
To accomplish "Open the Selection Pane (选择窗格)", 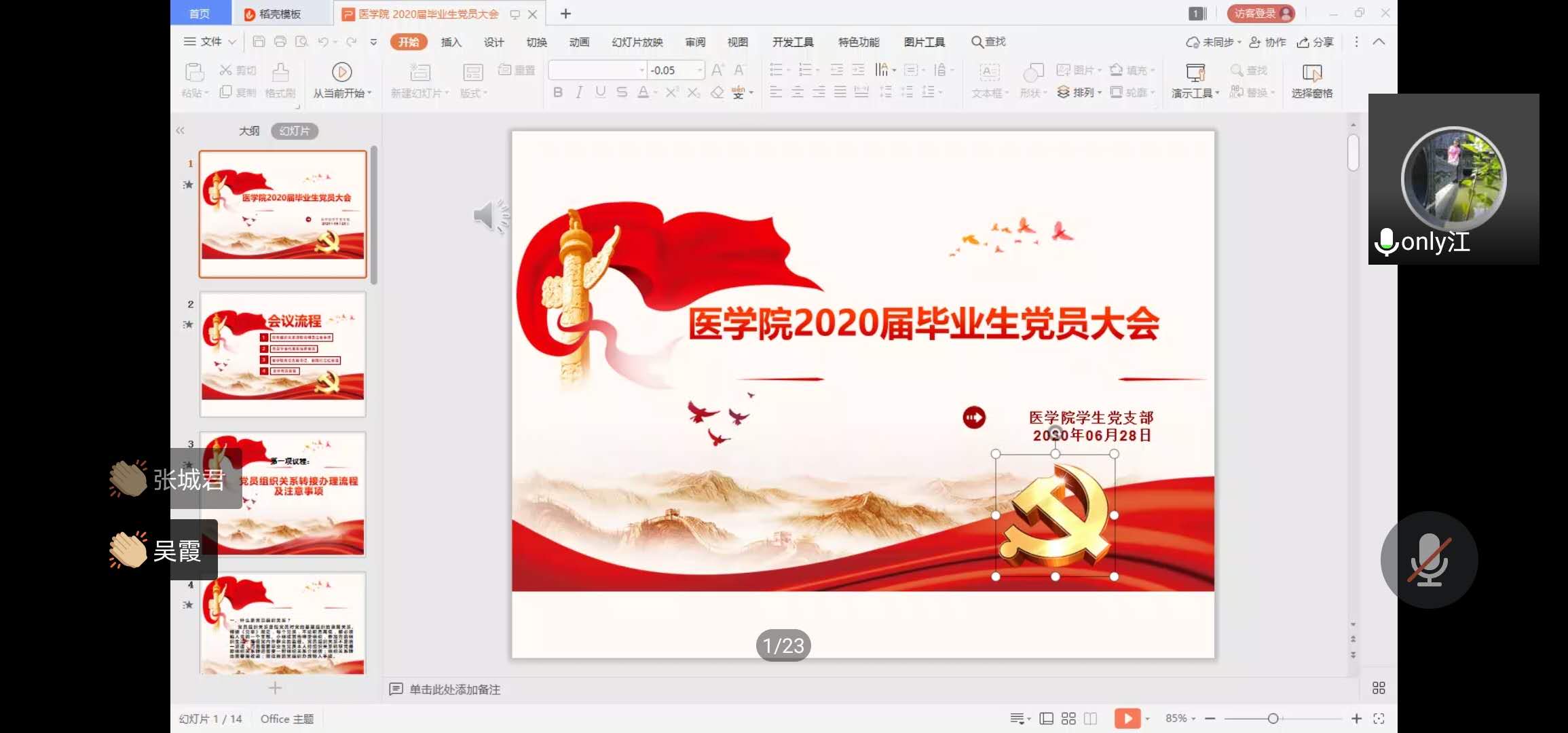I will click(x=1312, y=80).
